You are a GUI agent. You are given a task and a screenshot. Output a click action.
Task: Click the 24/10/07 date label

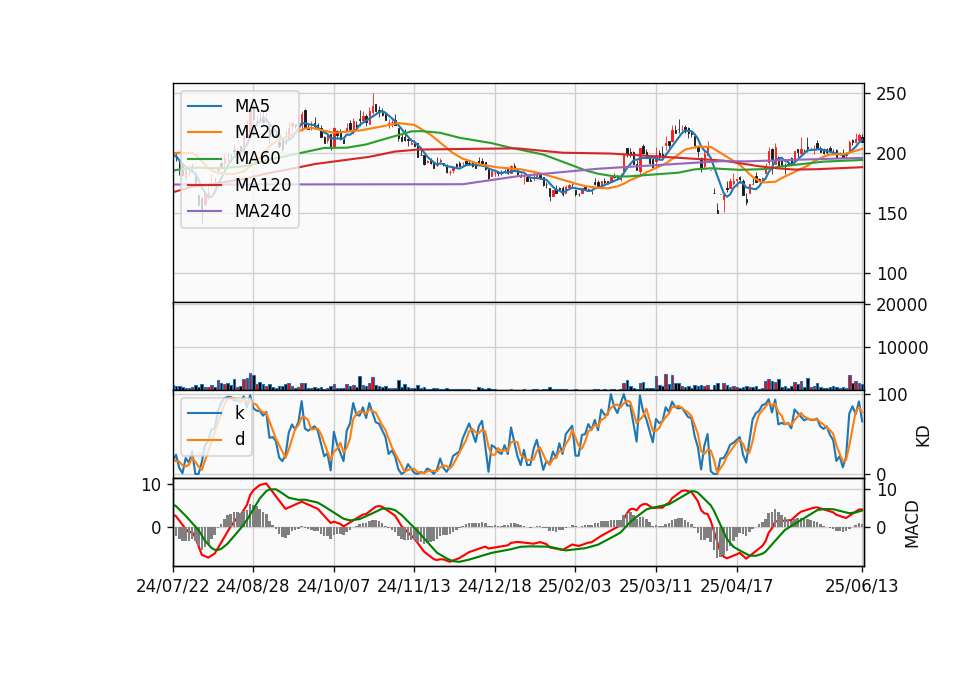pos(334,586)
